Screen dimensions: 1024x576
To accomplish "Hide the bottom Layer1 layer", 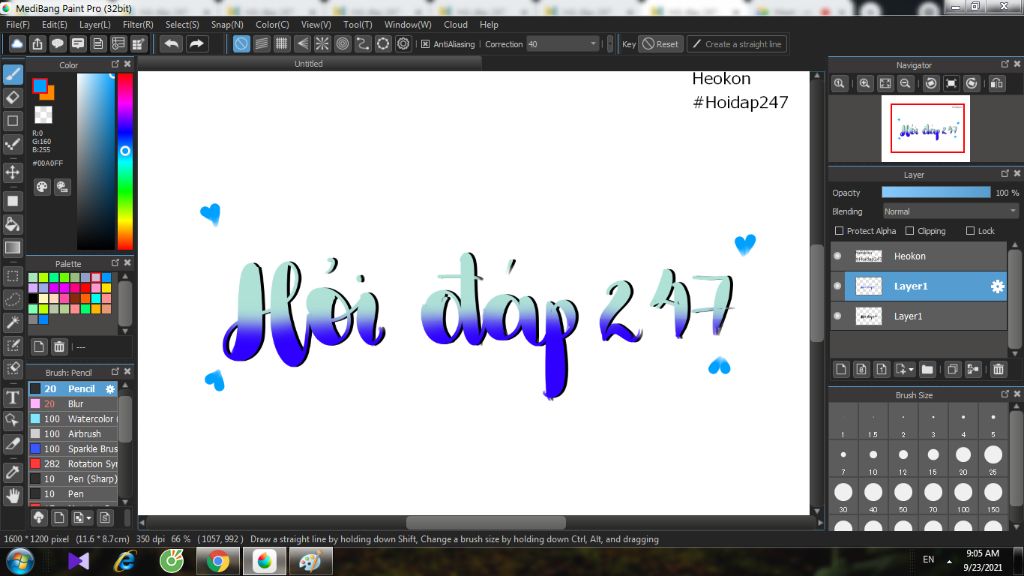I will pos(838,316).
